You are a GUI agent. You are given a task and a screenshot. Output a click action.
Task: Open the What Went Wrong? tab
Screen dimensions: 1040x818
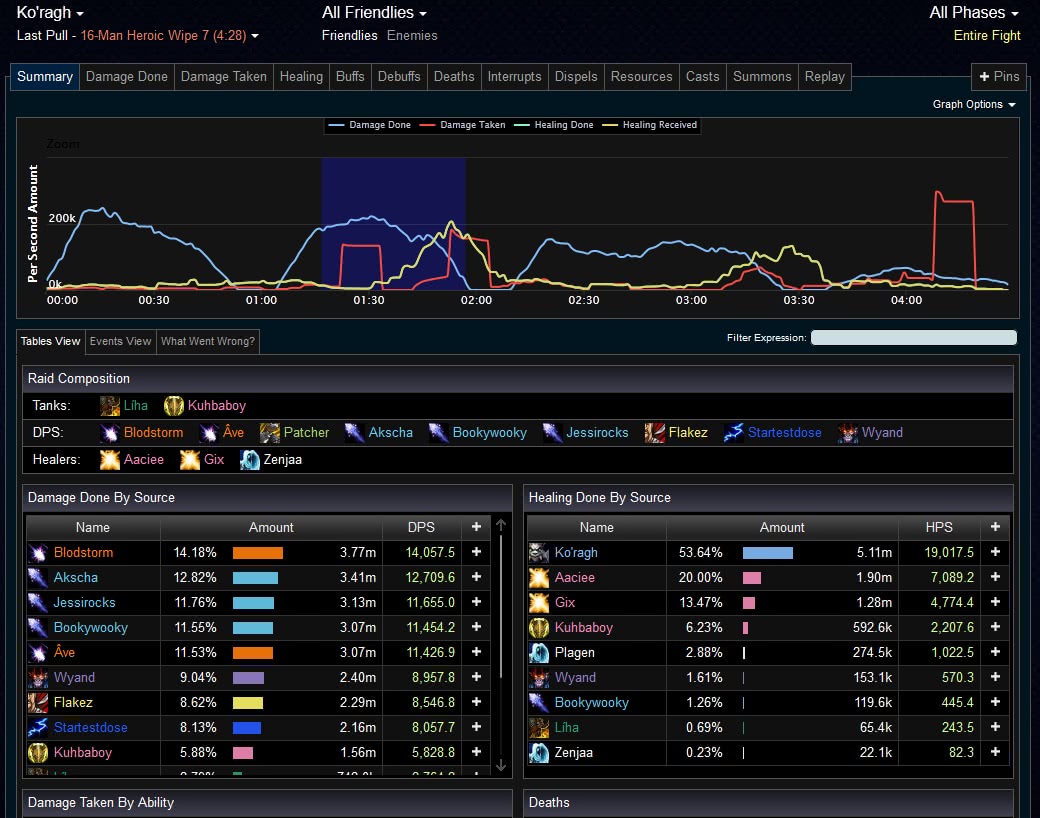(x=208, y=342)
